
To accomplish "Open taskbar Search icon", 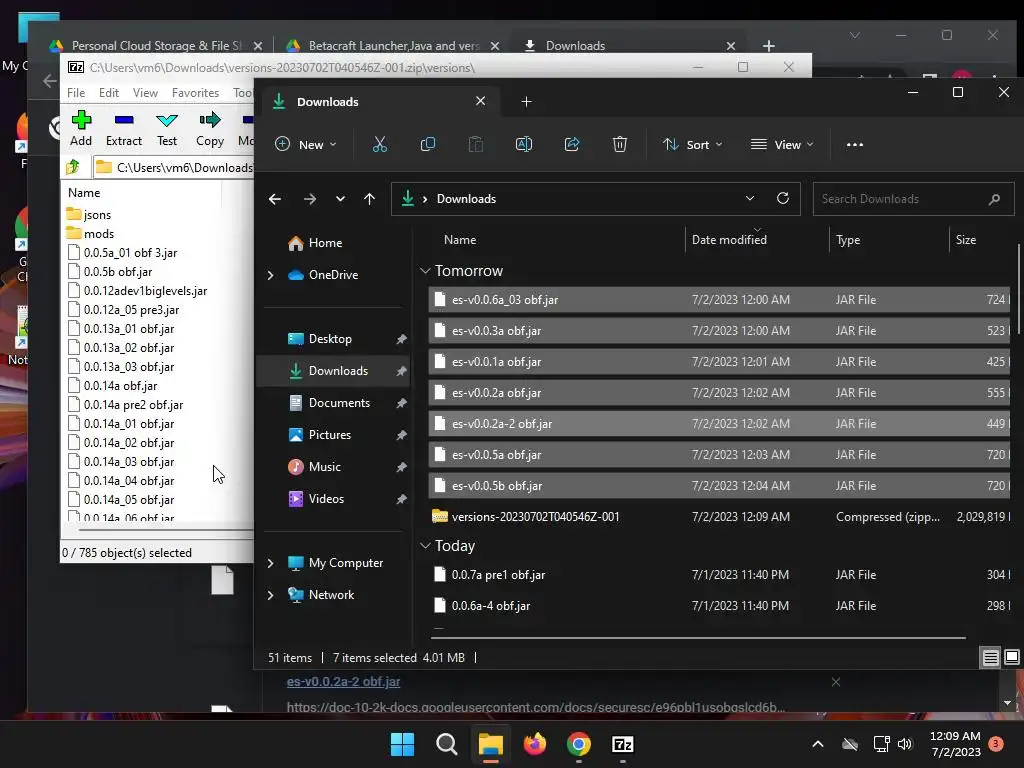I will click(x=447, y=744).
